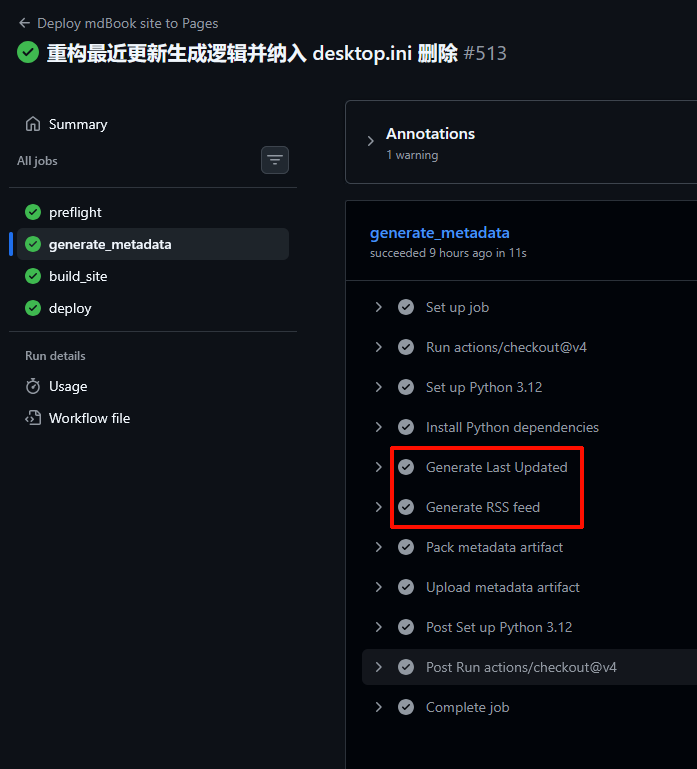
Task: Click the green success icon beside run title
Action: (28, 52)
